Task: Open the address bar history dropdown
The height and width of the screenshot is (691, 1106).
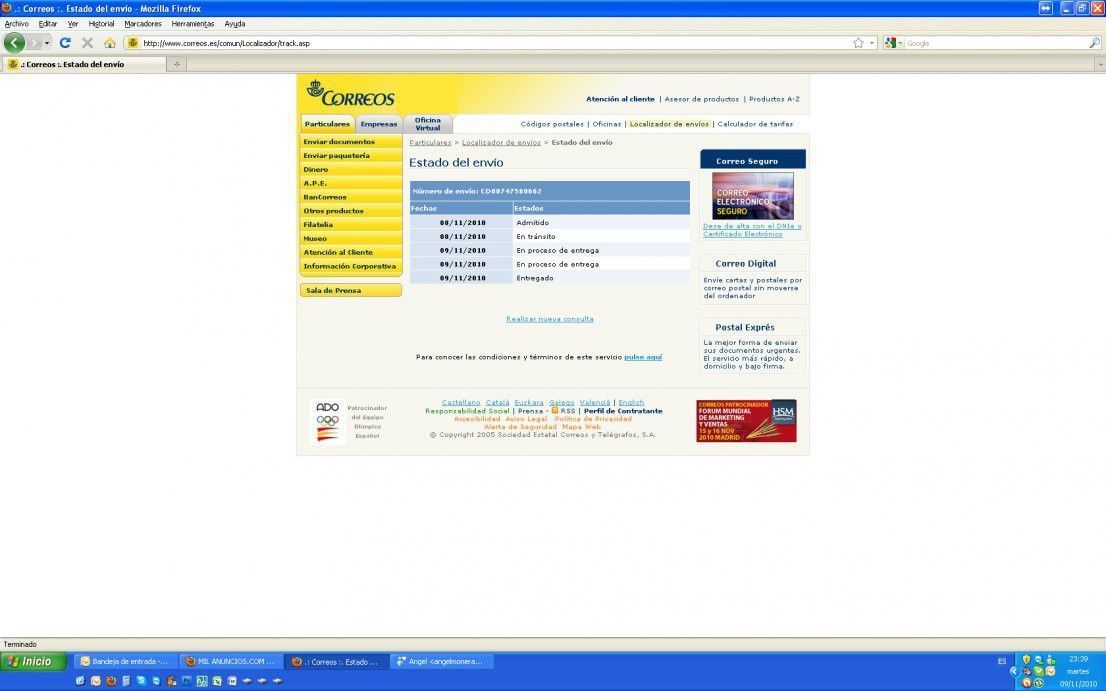Action: [x=872, y=43]
